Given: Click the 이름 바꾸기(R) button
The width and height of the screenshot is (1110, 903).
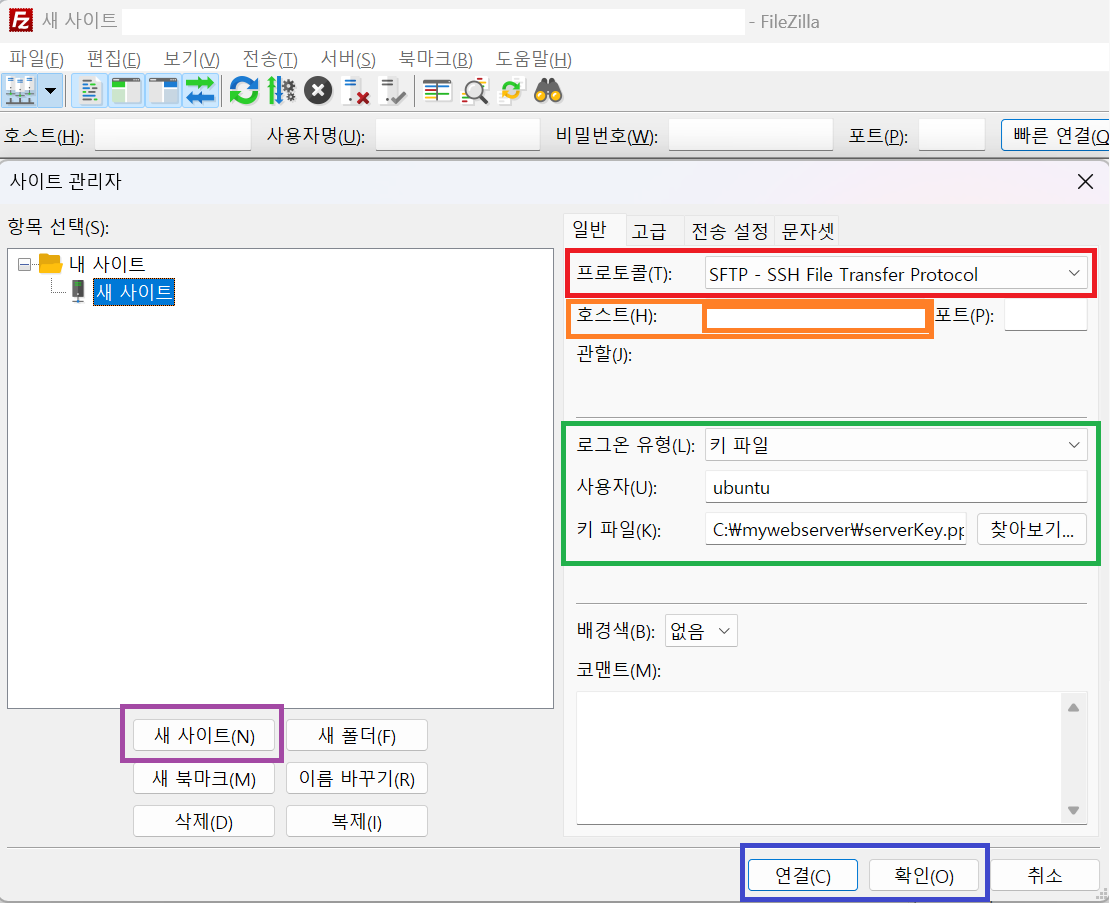Looking at the screenshot, I should pyautogui.click(x=357, y=778).
